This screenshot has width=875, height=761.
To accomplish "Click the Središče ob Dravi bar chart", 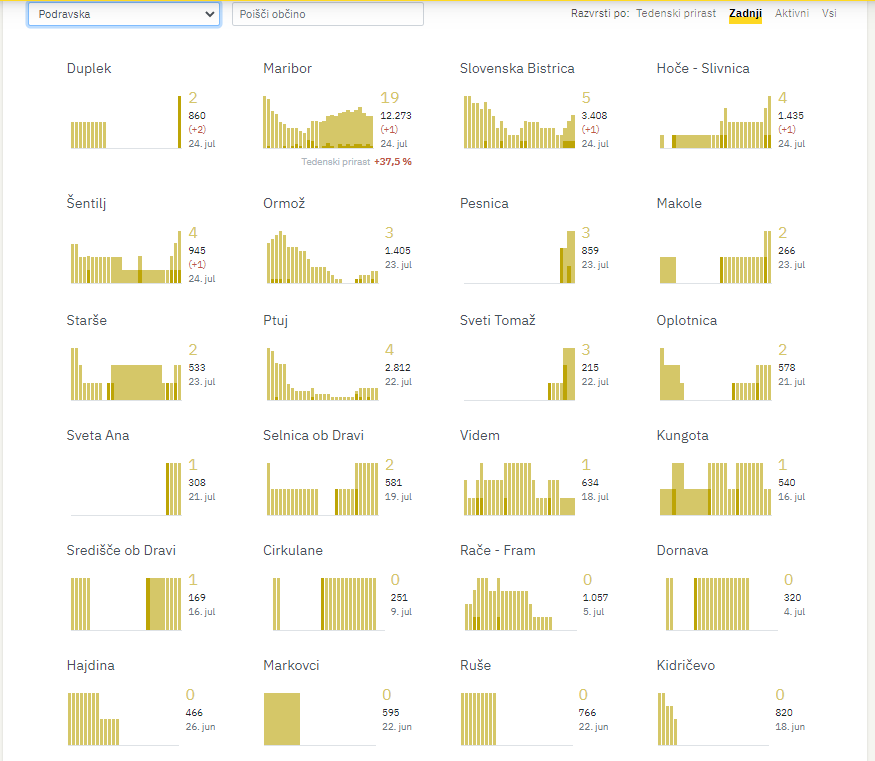I will coord(126,604).
